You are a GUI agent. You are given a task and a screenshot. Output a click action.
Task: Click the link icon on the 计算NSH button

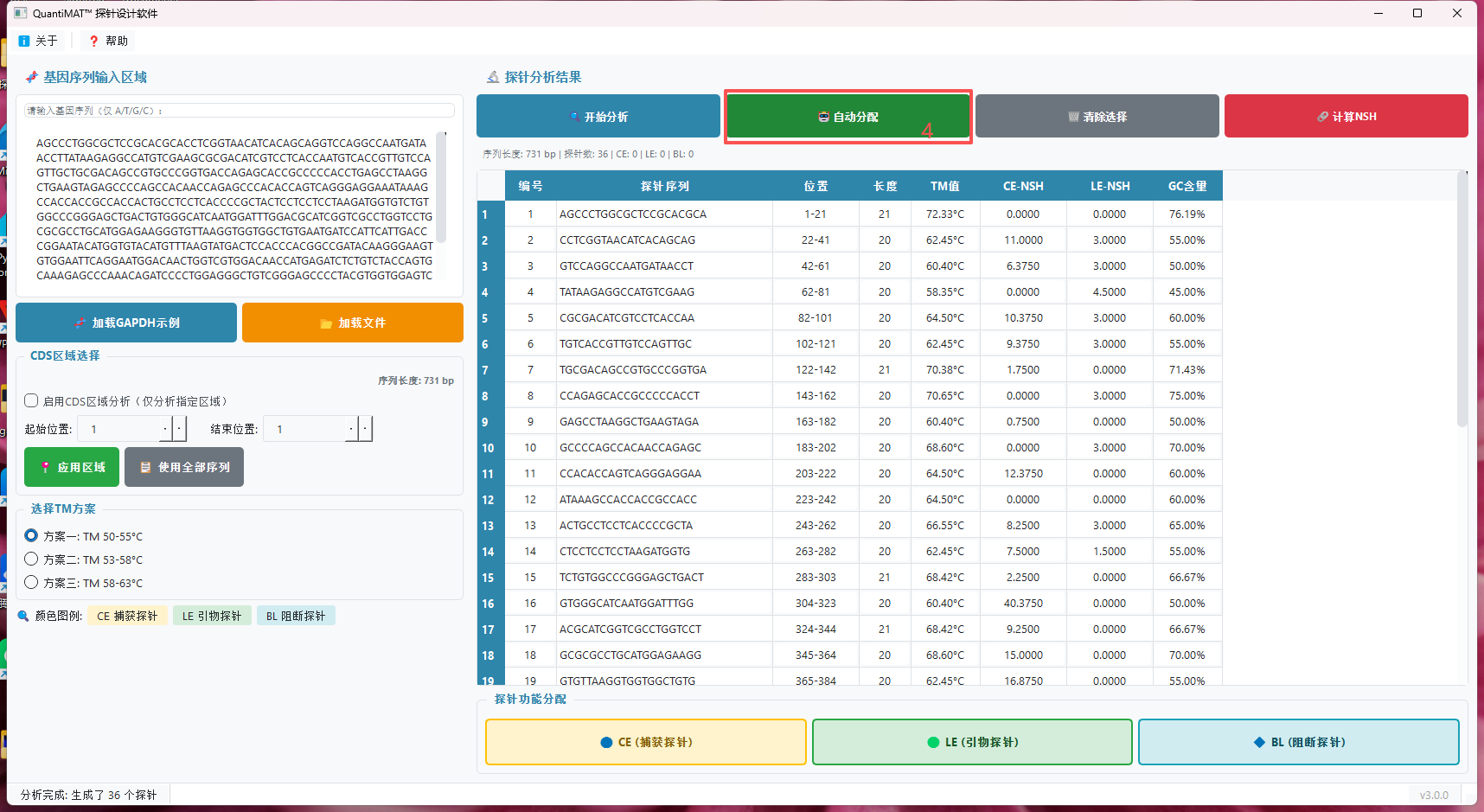1321,116
